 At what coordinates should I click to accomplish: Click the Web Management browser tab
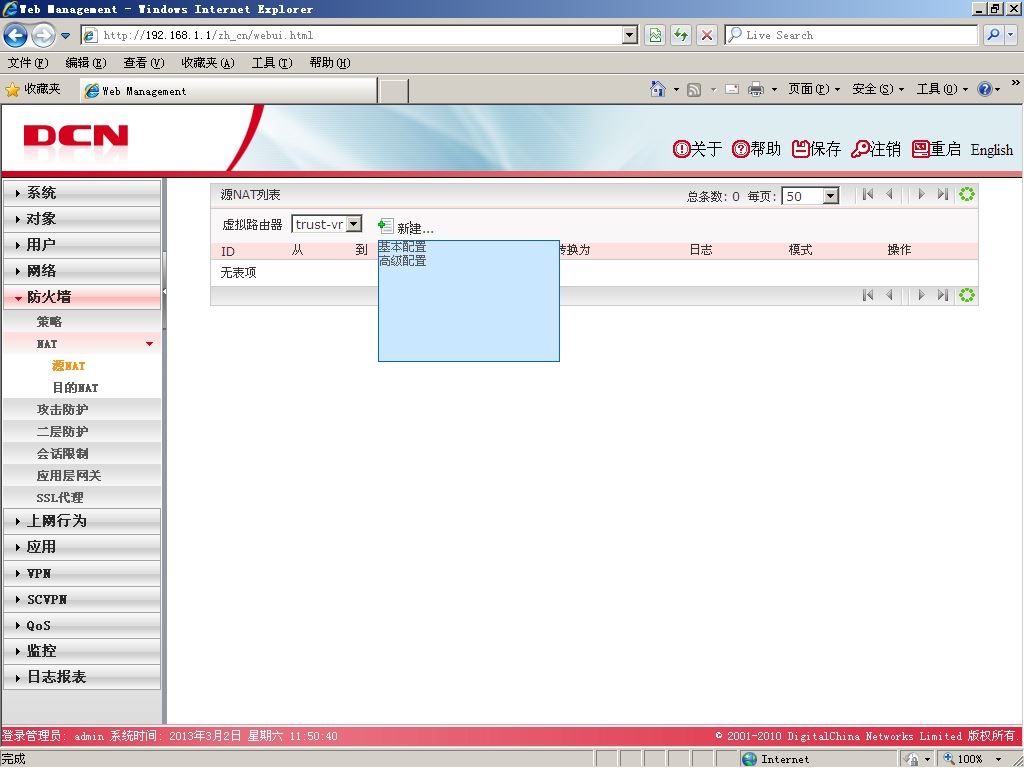(x=229, y=91)
